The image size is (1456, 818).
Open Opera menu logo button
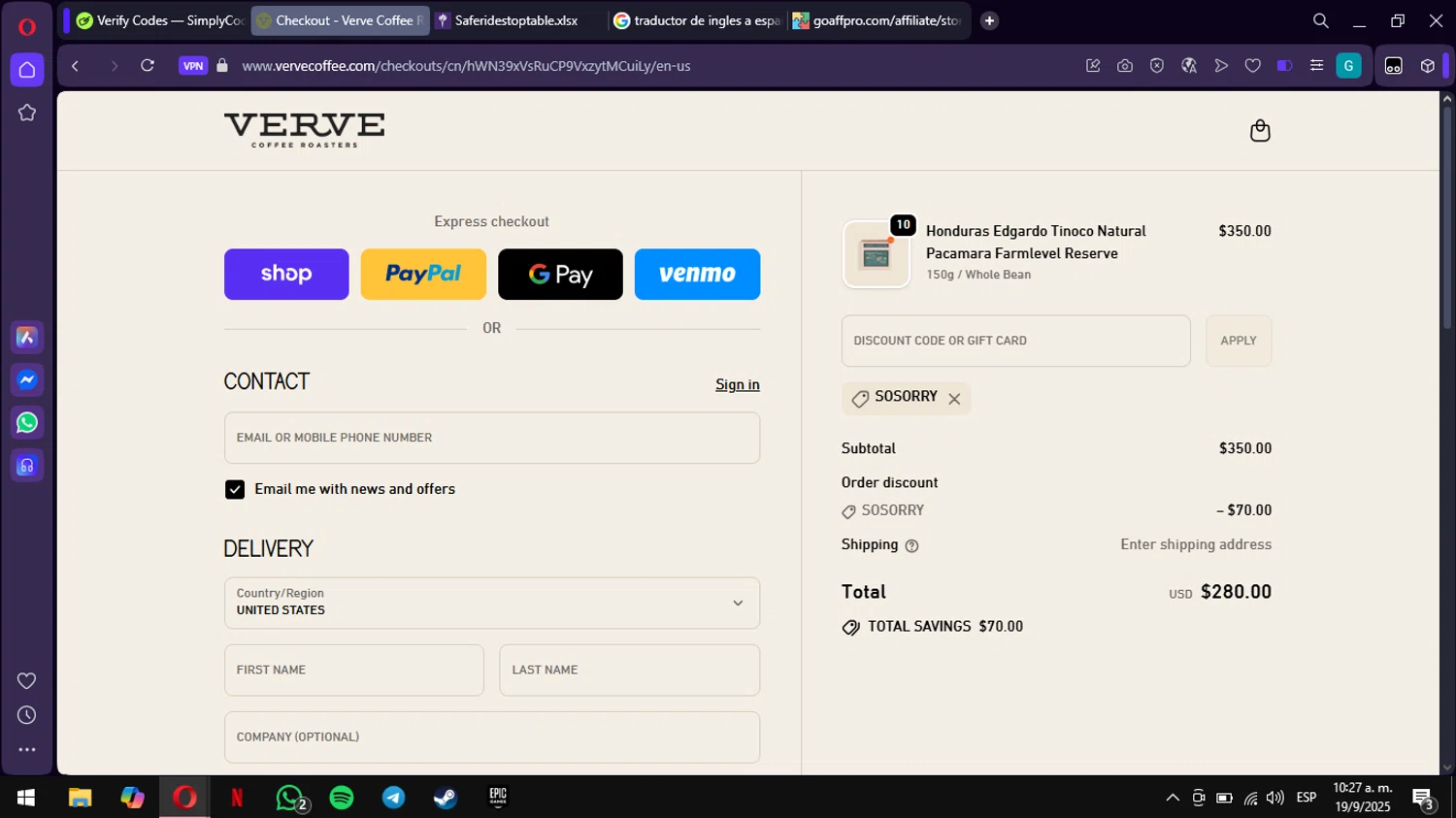27,26
